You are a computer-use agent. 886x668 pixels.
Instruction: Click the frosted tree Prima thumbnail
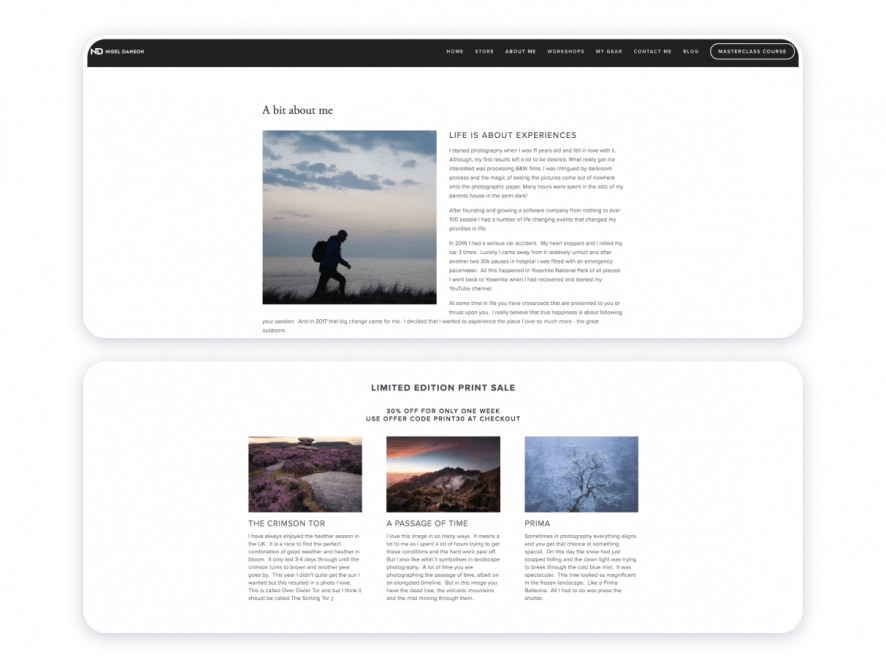pos(582,472)
